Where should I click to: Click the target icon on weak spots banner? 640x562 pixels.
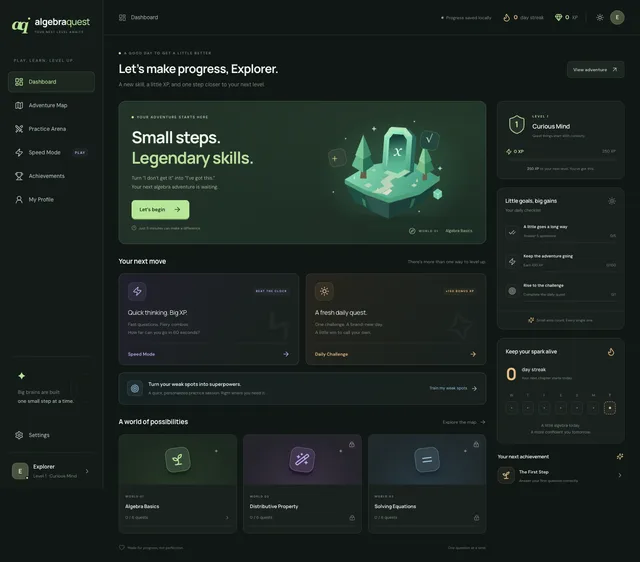(135, 389)
